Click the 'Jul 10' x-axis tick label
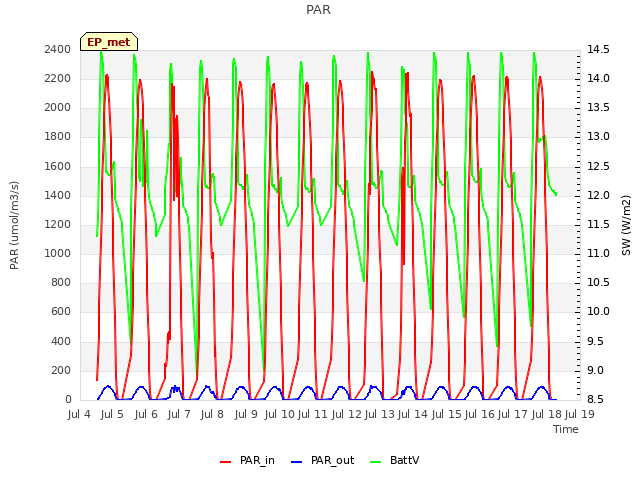The image size is (640, 480). tap(279, 414)
